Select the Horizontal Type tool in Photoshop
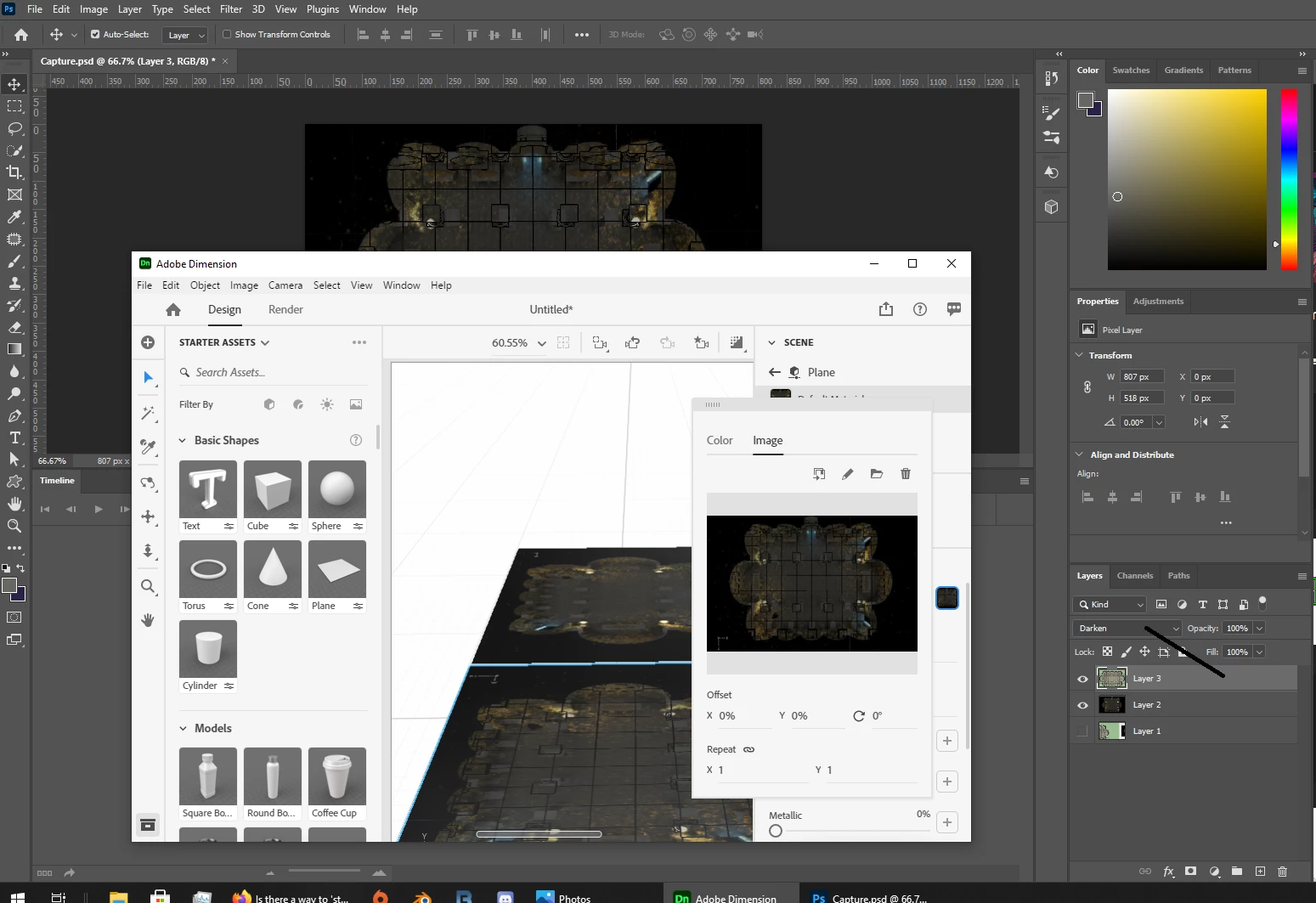This screenshot has width=1316, height=903. (x=14, y=437)
